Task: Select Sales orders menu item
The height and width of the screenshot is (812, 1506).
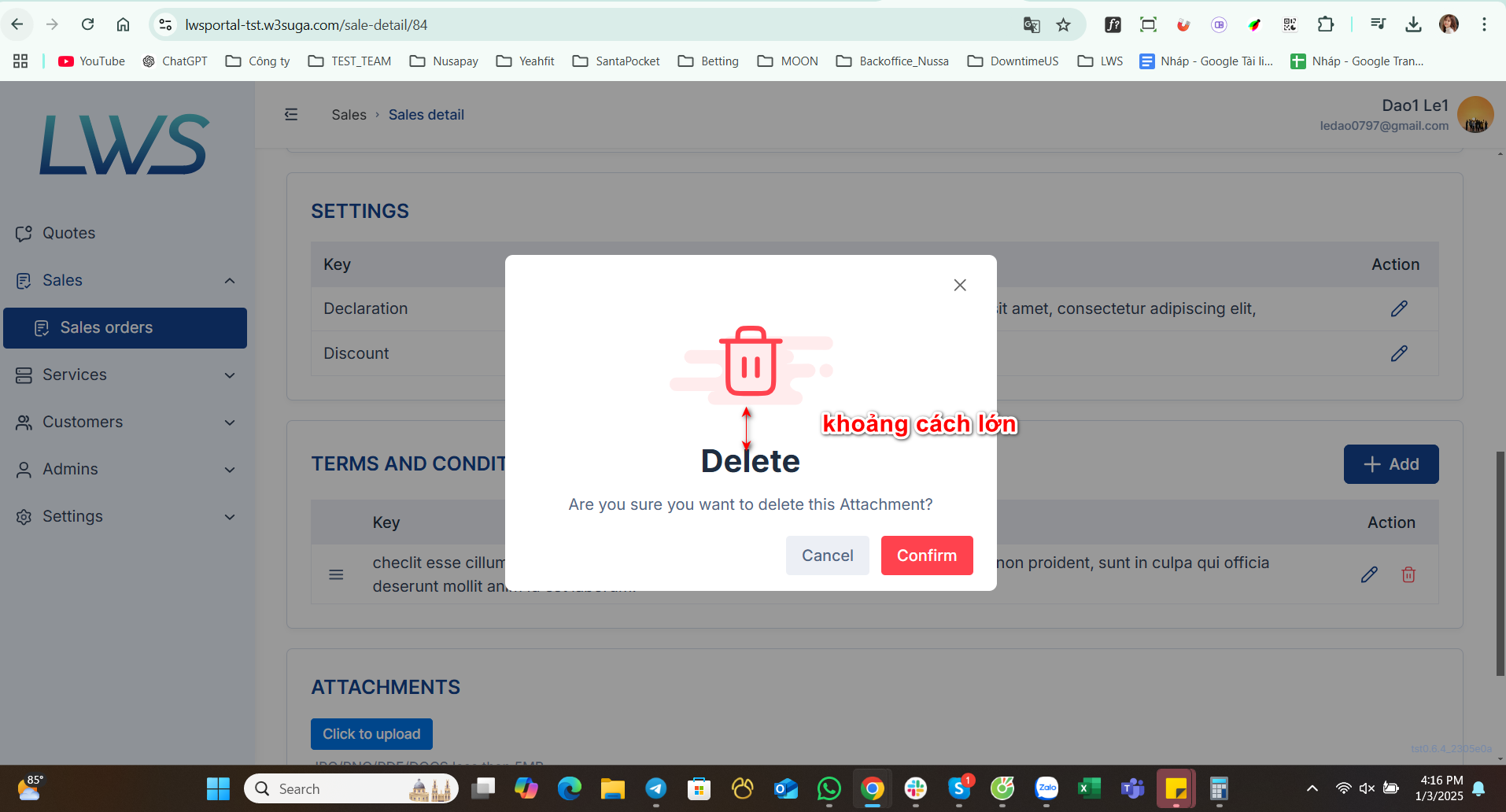Action: point(125,328)
